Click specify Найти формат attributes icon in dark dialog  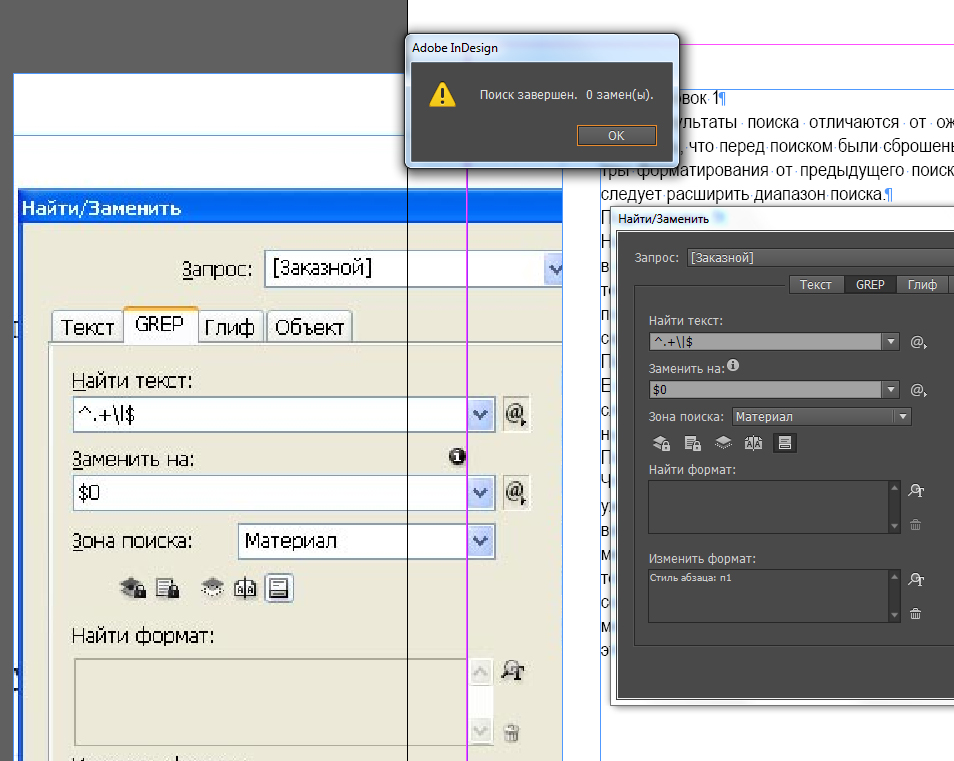pyautogui.click(x=915, y=490)
